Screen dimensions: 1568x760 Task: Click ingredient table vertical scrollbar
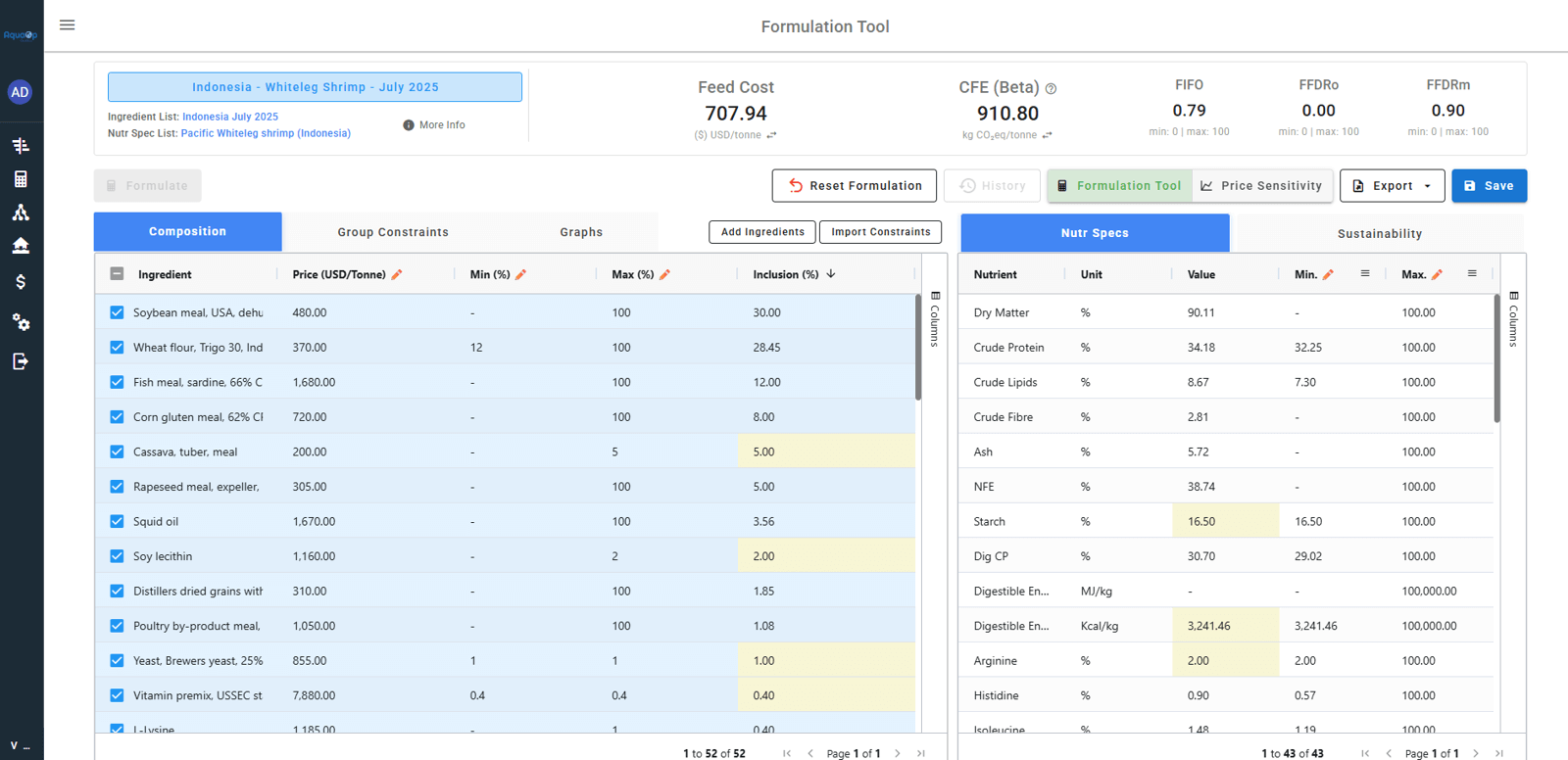(x=918, y=347)
